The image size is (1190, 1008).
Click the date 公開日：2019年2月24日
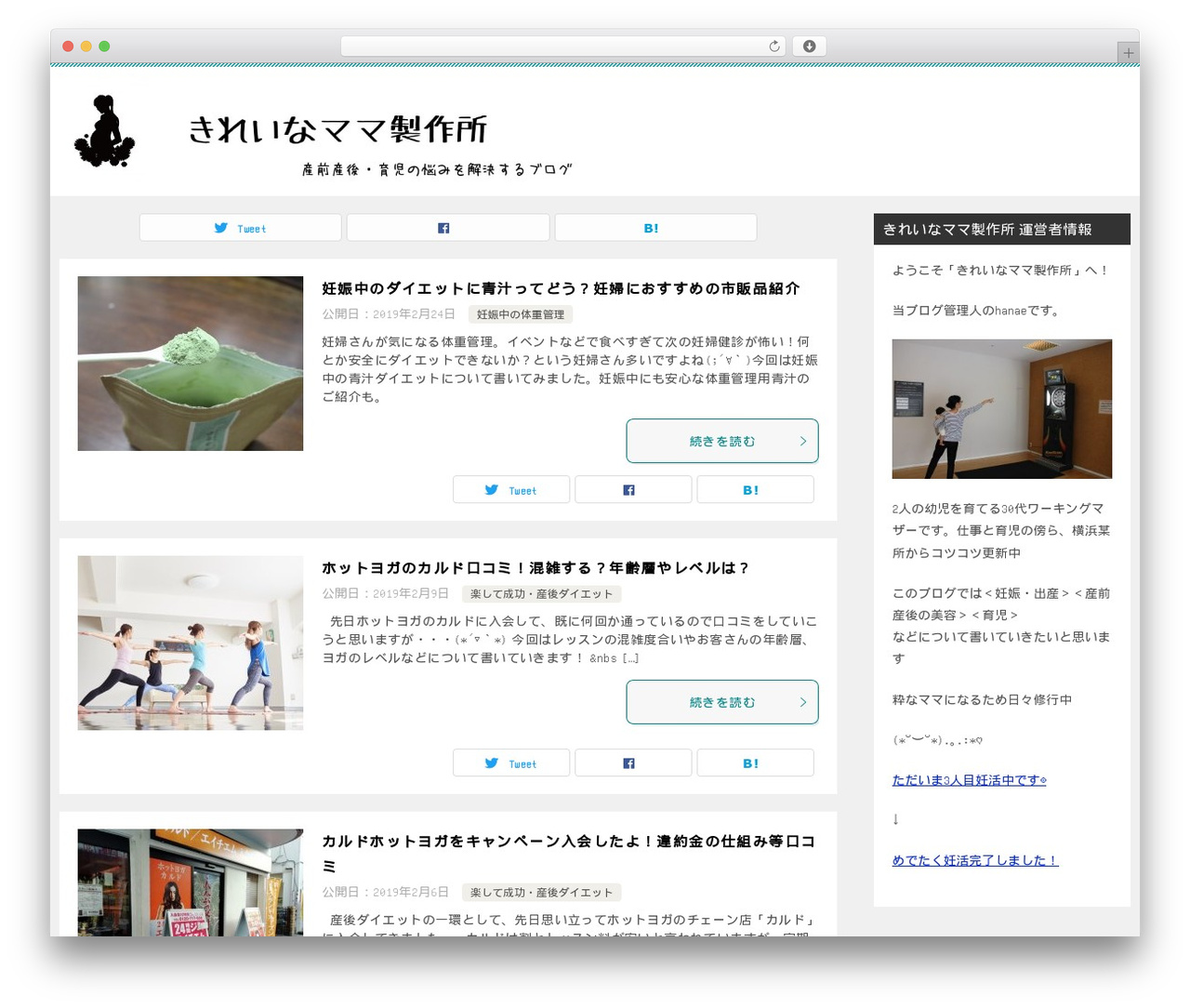click(389, 314)
